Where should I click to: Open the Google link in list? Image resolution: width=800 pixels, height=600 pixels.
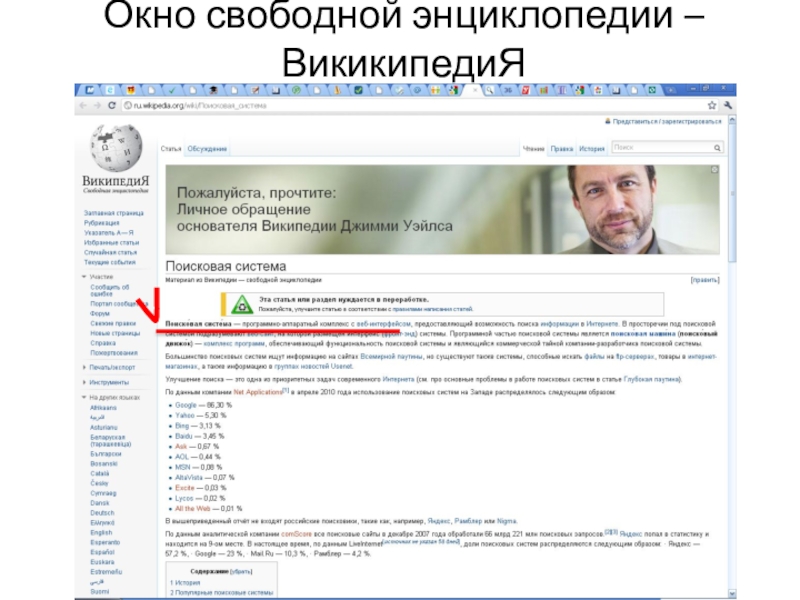[186, 405]
